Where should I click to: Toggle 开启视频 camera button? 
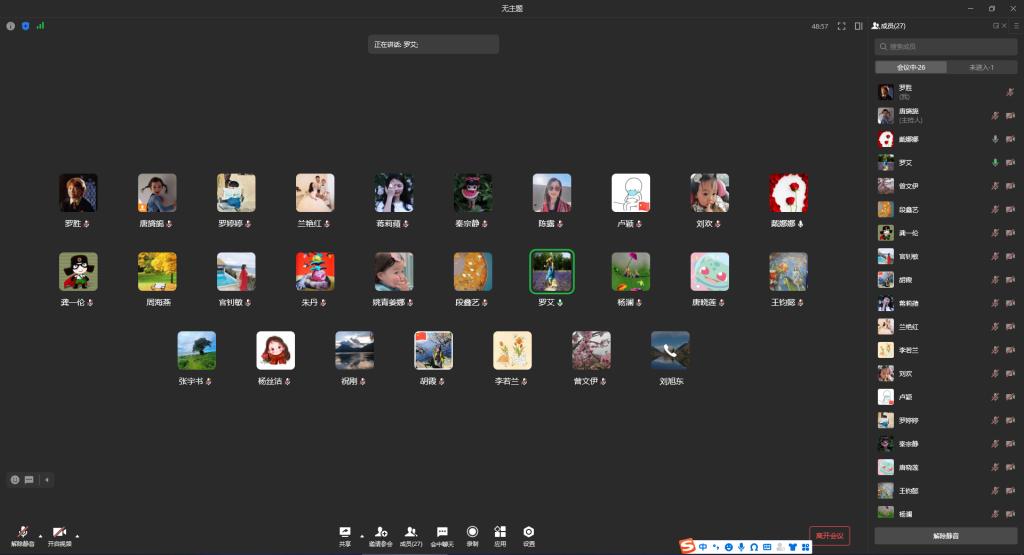tap(59, 533)
